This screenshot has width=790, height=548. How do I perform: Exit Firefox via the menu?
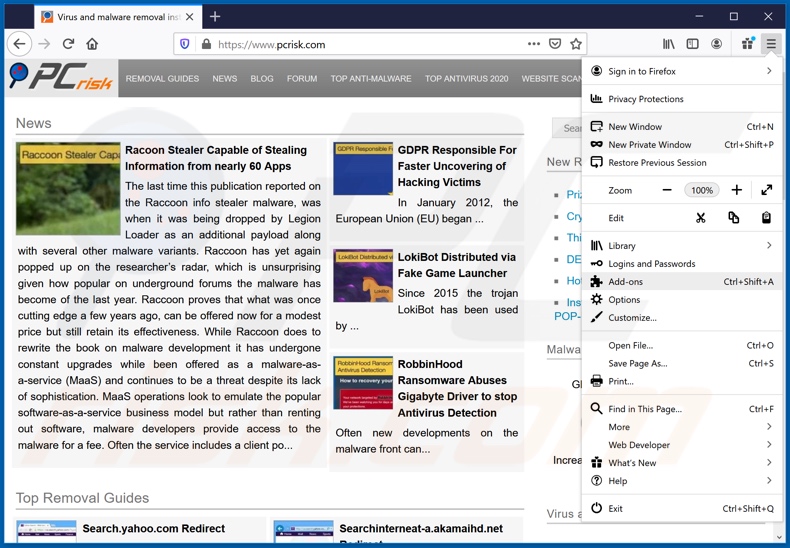pyautogui.click(x=682, y=509)
